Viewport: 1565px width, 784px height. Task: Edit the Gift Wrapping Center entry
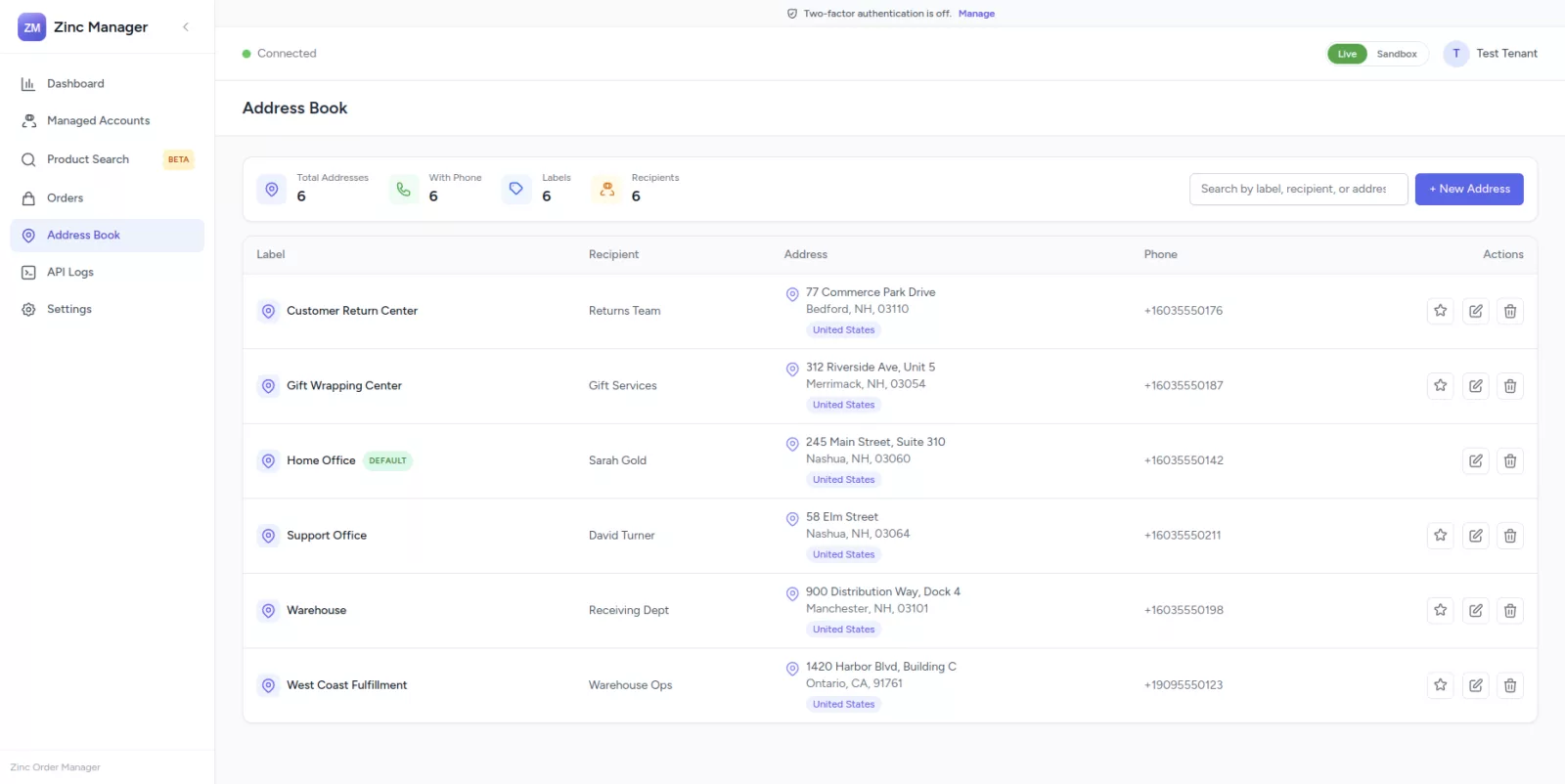tap(1475, 386)
